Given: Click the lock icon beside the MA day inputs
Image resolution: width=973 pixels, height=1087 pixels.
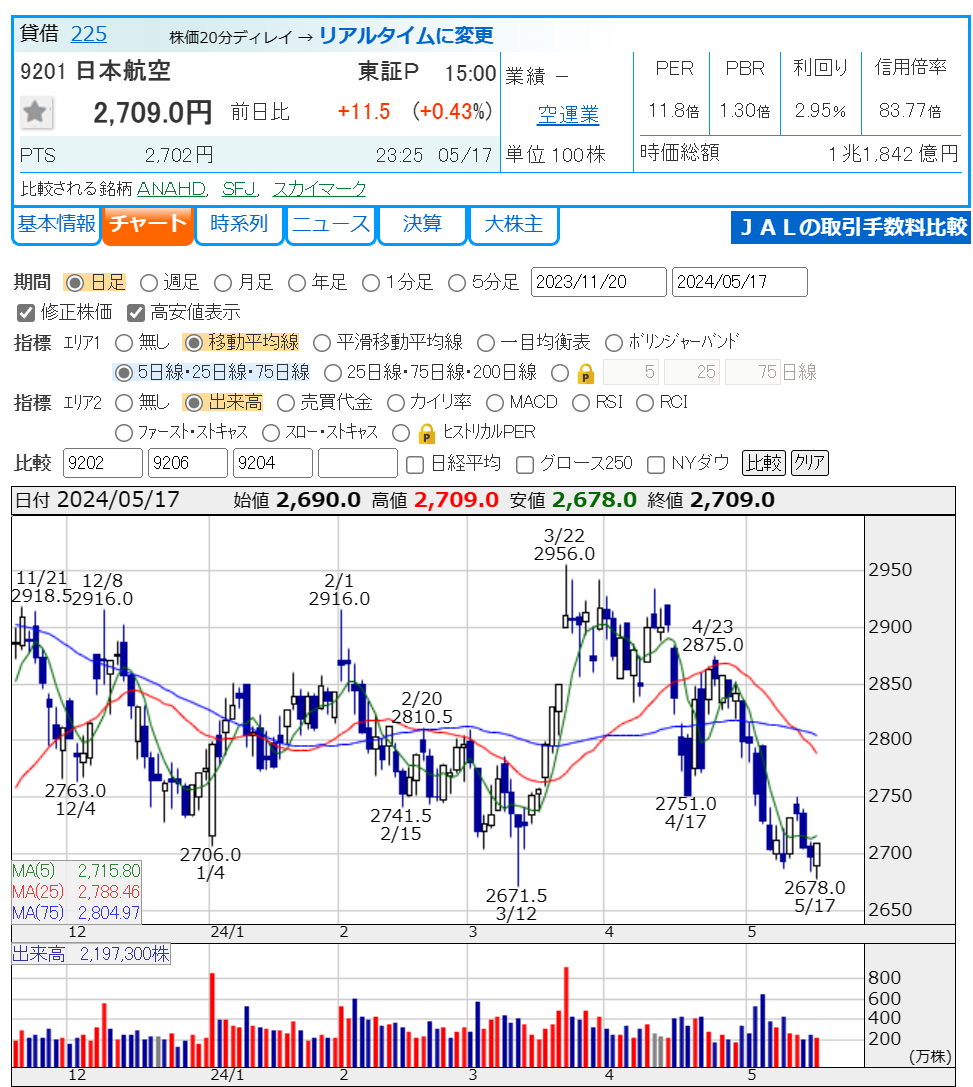Looking at the screenshot, I should click(586, 373).
